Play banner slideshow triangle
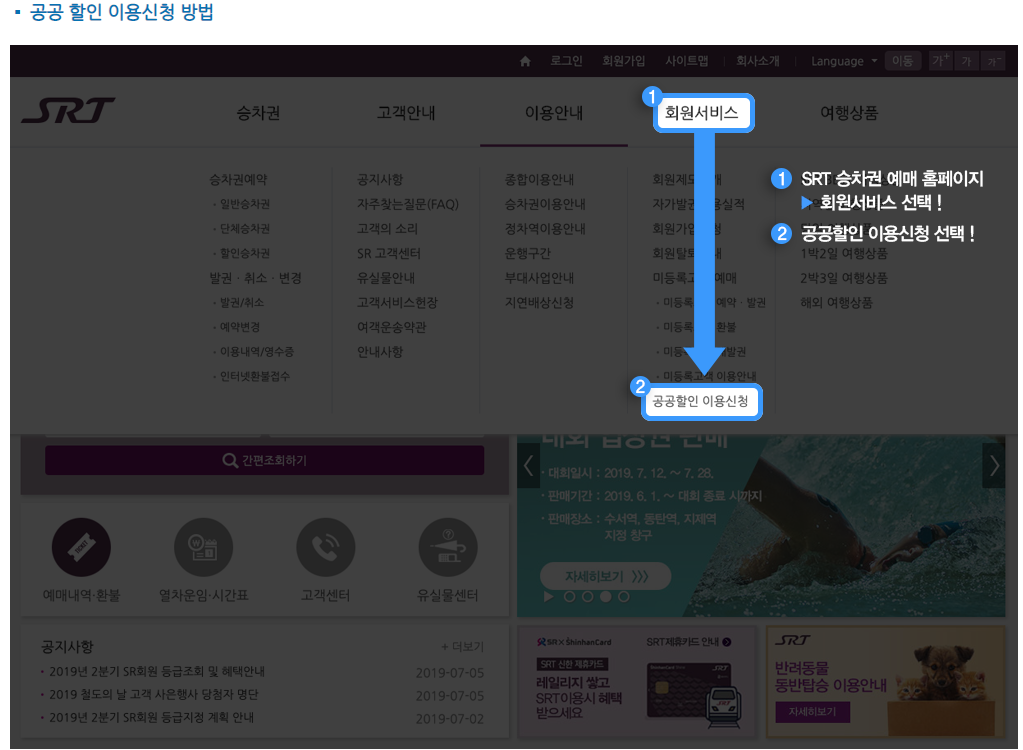 [548, 597]
